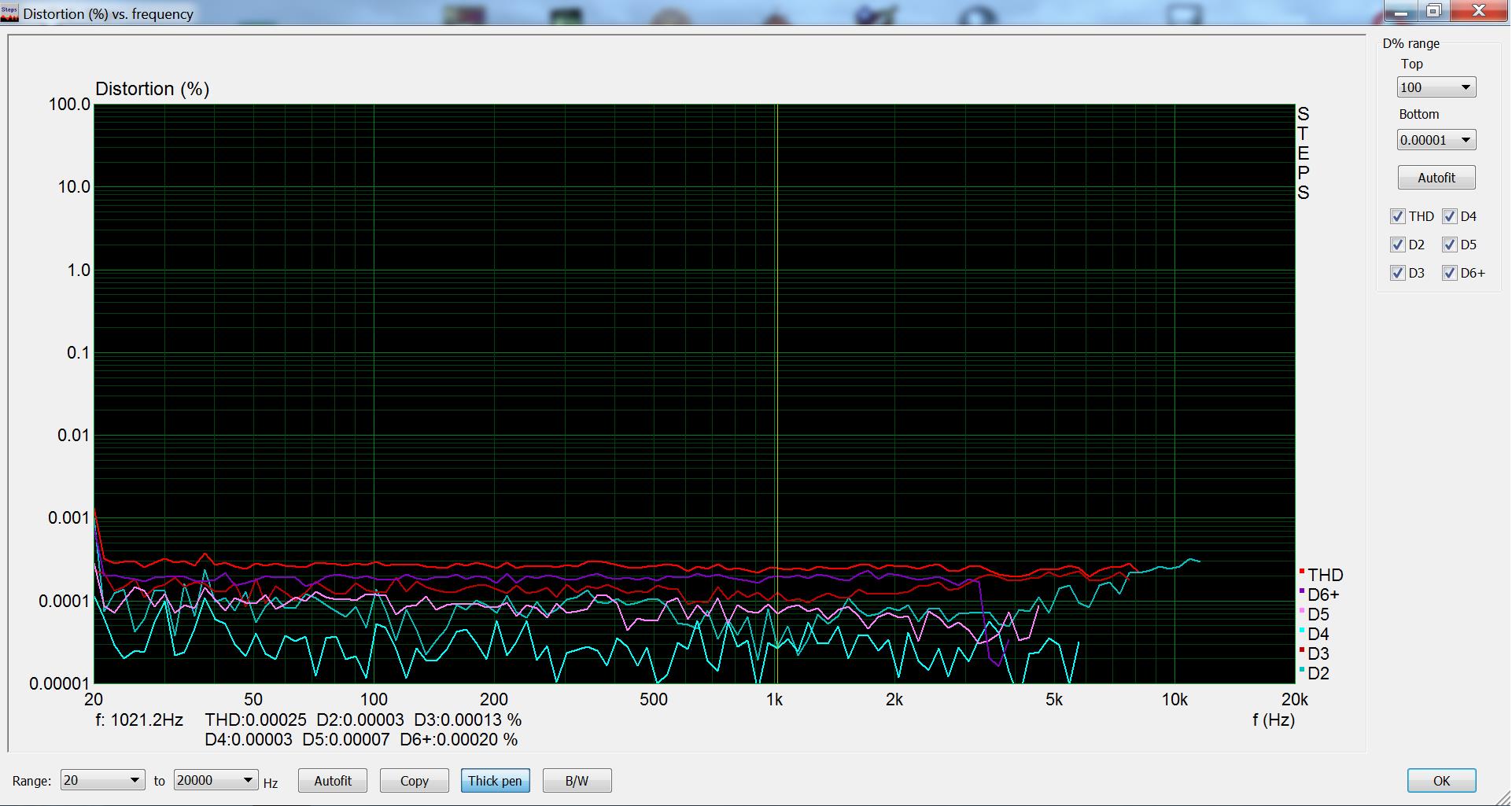
Task: Click the pink D5 legend marker
Action: (1302, 611)
